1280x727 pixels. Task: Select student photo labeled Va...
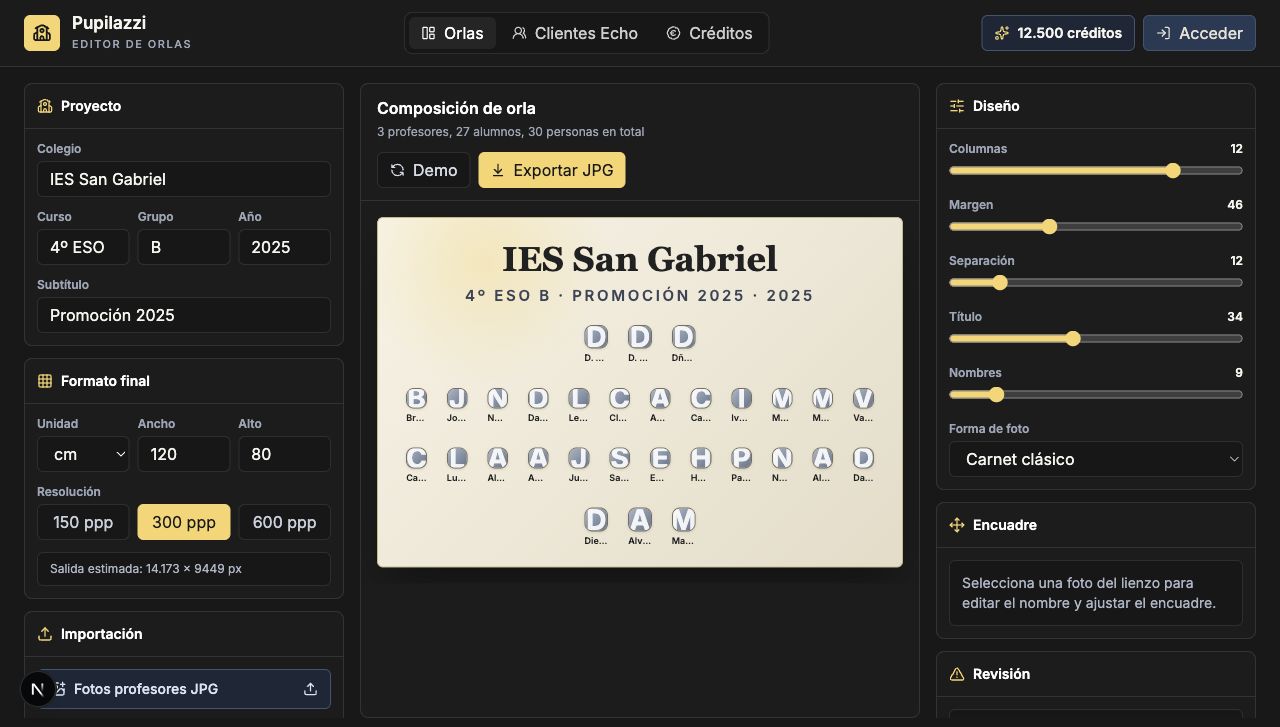pos(863,398)
